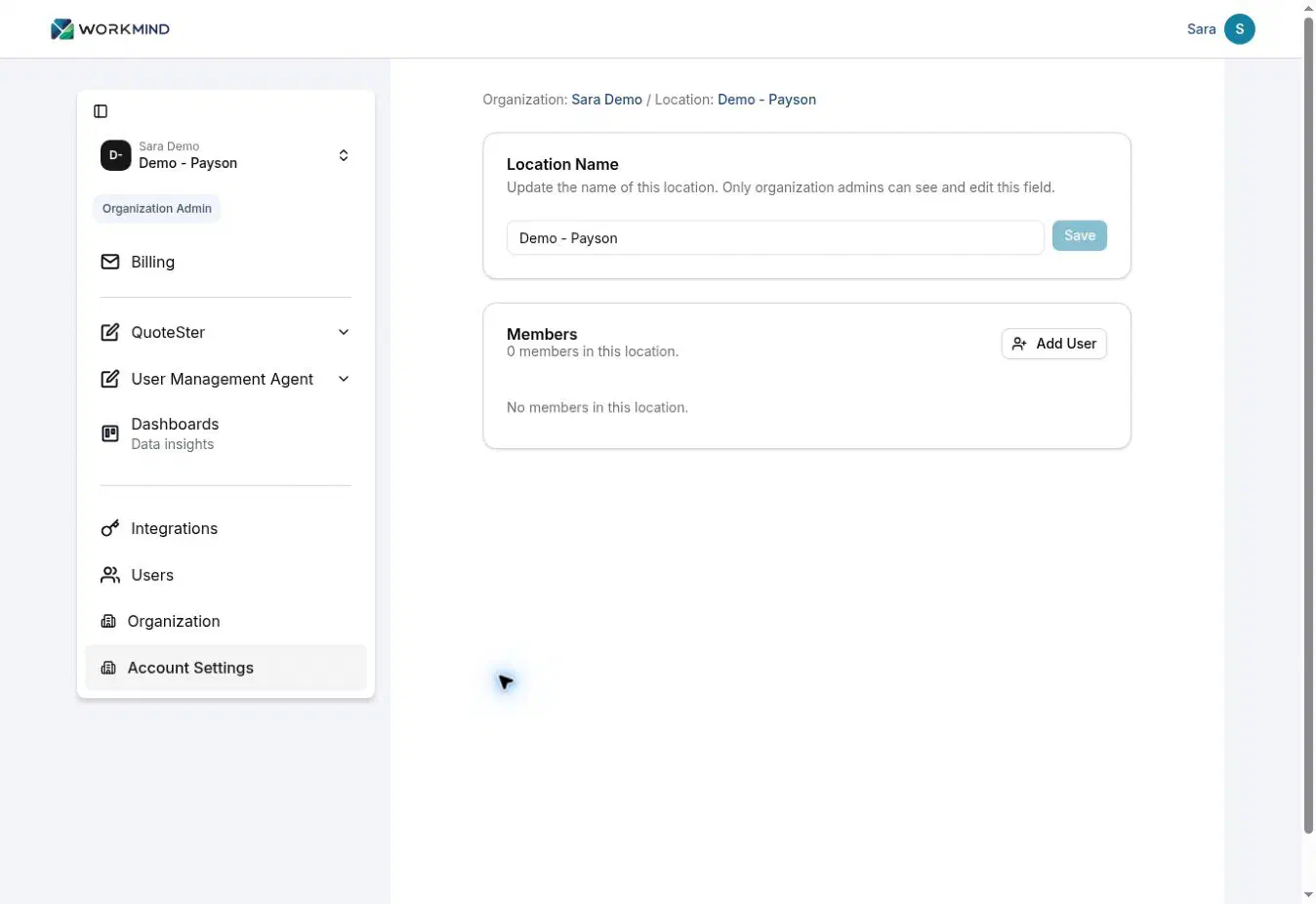Viewport: 1316px width, 904px height.
Task: Click the Location Name heading
Action: click(562, 164)
